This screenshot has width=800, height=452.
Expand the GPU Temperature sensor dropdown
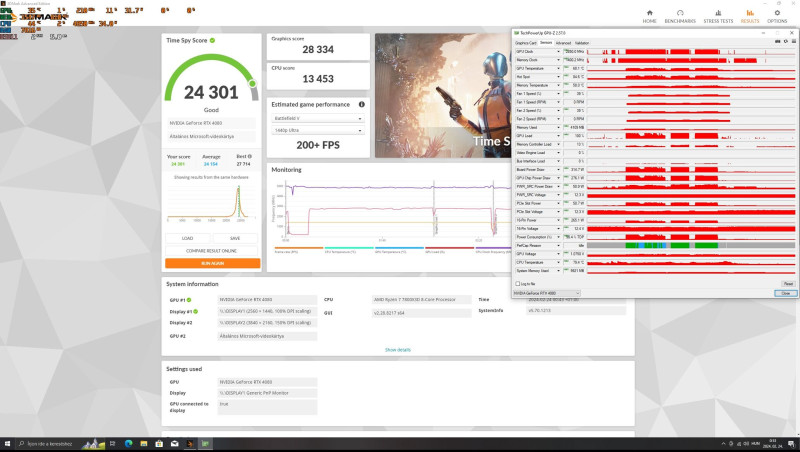[x=558, y=68]
